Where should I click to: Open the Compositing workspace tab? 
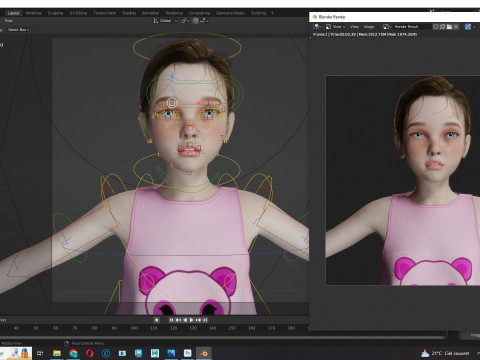point(199,13)
